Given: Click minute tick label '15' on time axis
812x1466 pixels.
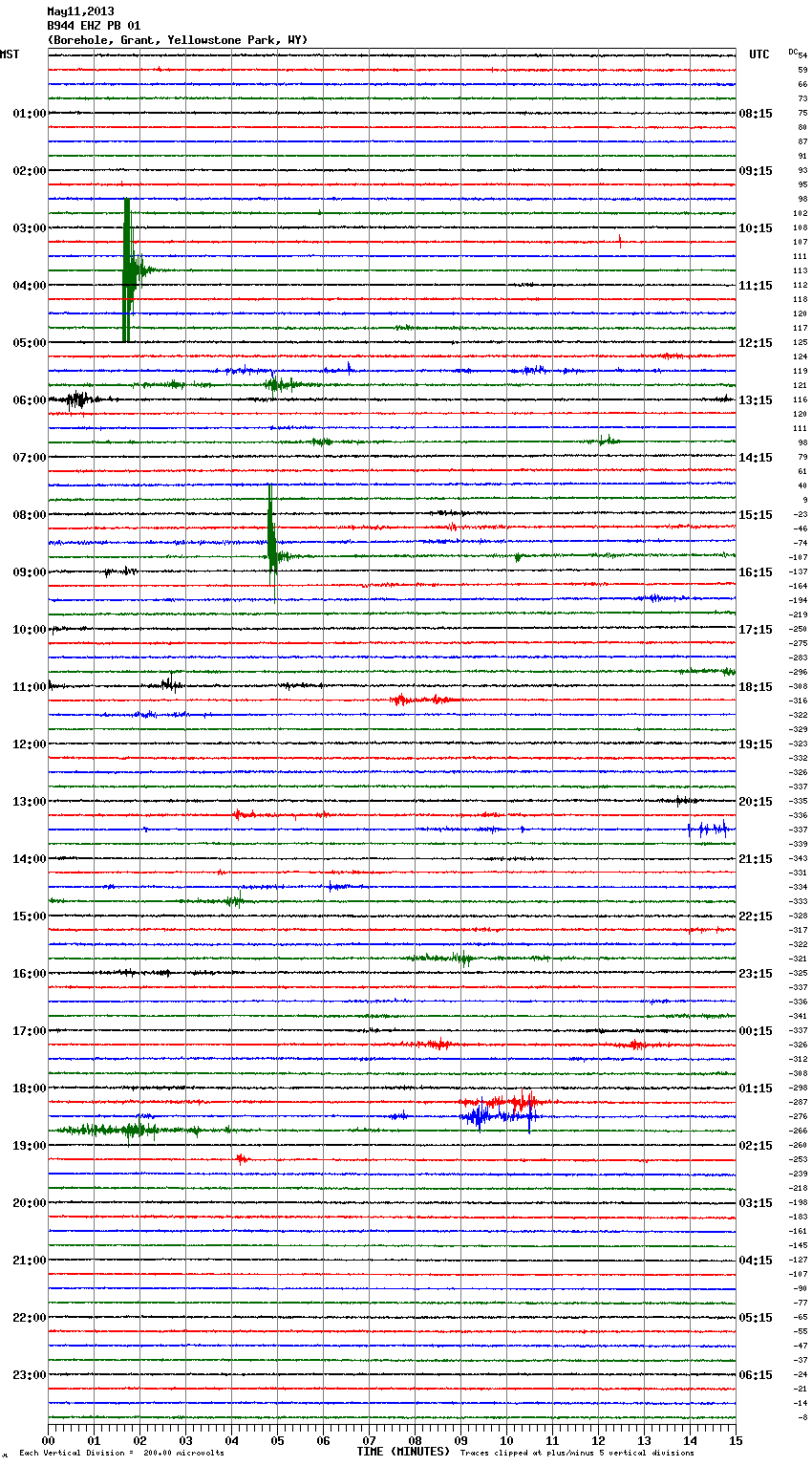Looking at the screenshot, I should [736, 1440].
